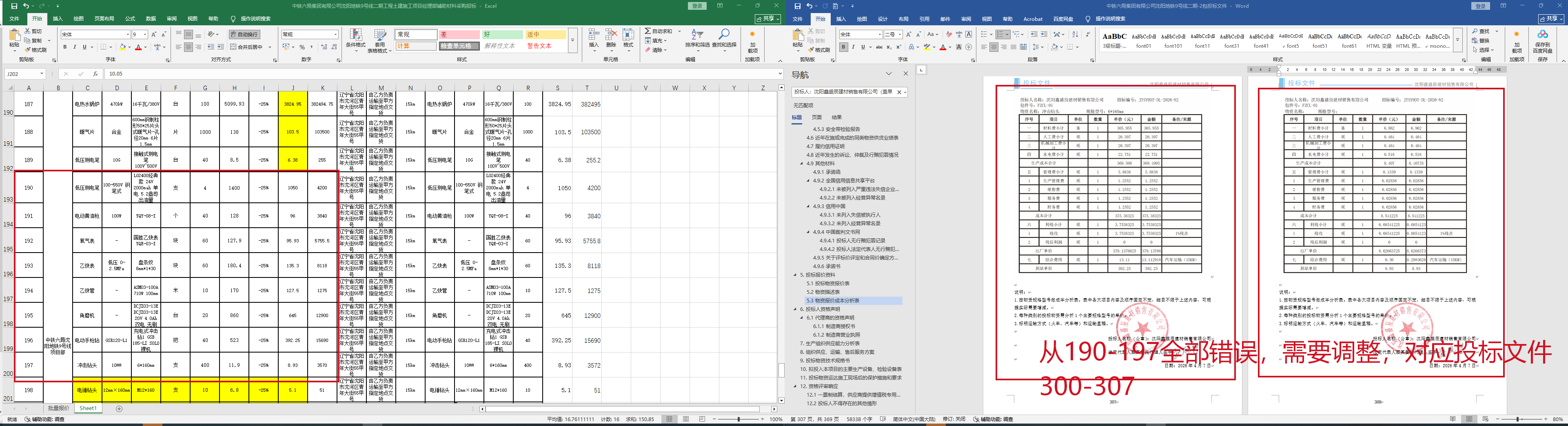The image size is (1568, 426).
Task: Increase decimal places in Excel
Action: click(324, 47)
